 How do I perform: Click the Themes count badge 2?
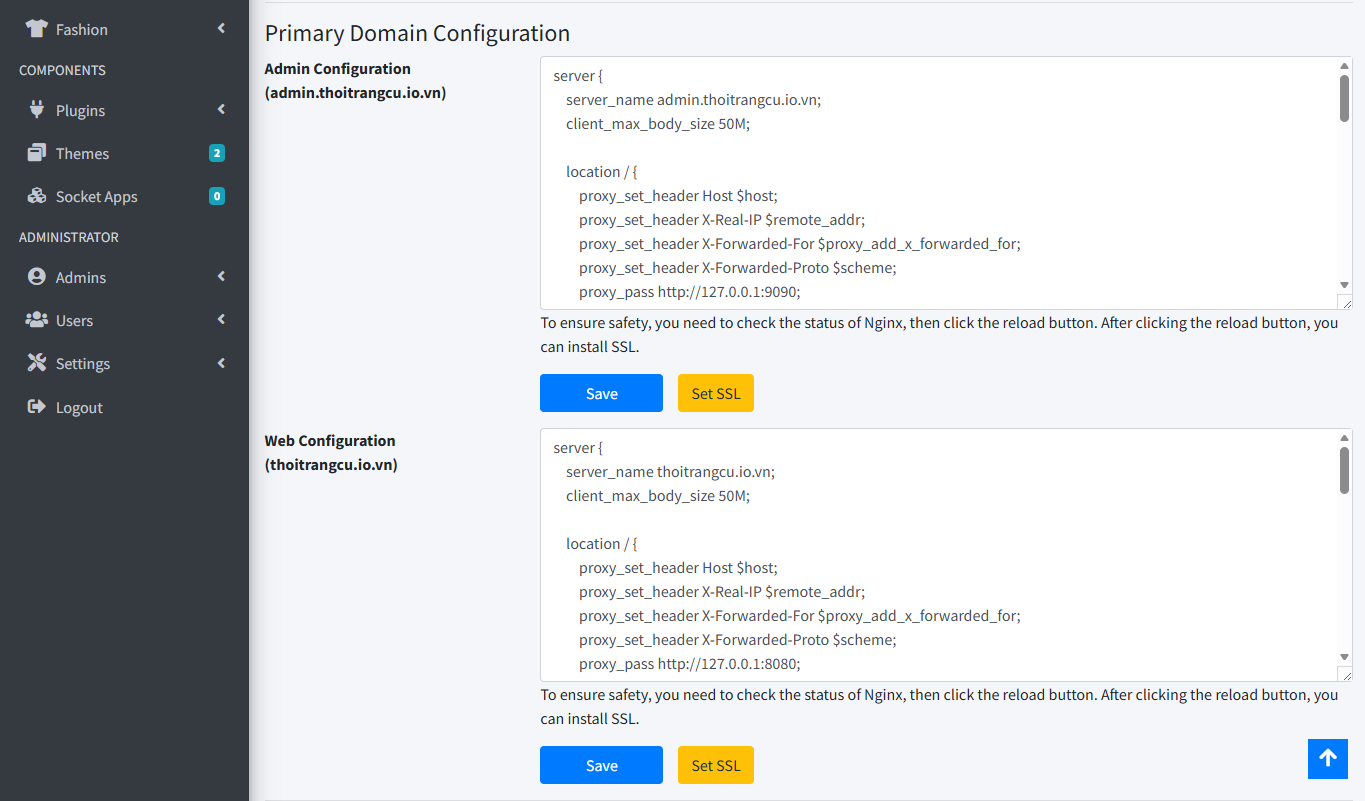click(216, 153)
